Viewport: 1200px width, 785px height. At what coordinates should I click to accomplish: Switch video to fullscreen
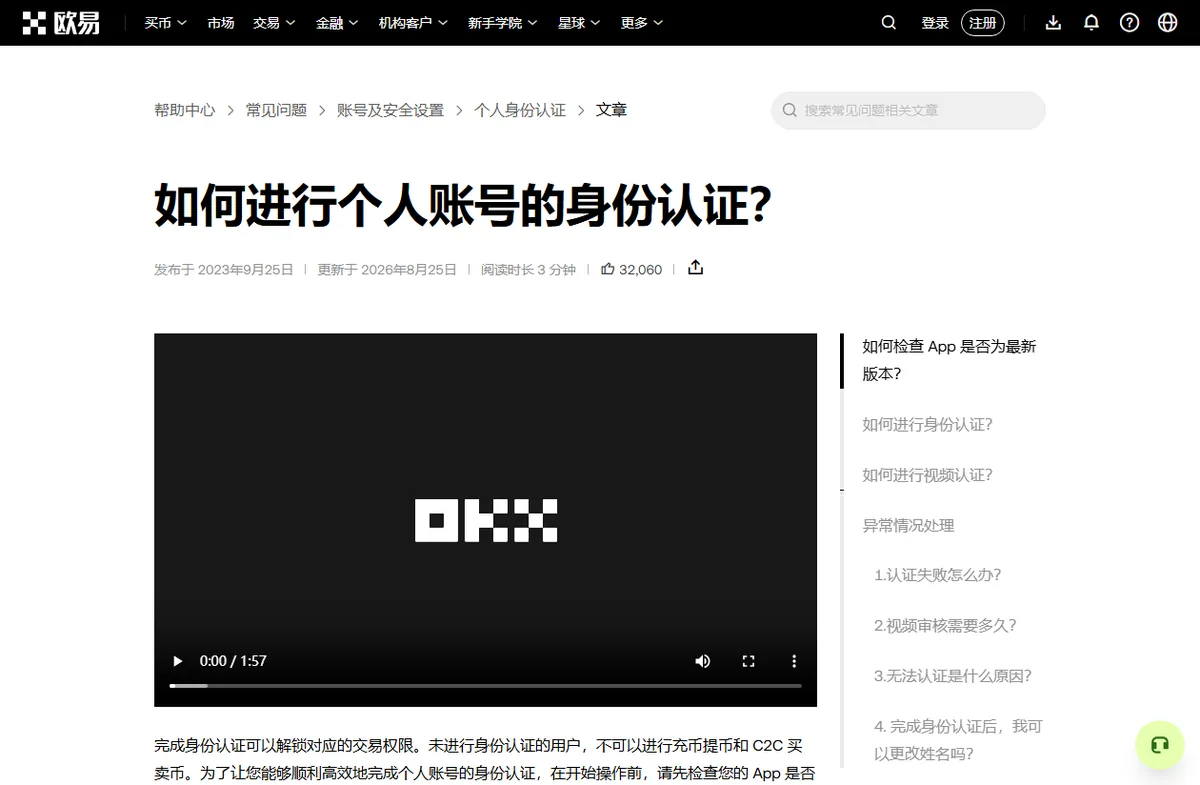click(x=748, y=661)
